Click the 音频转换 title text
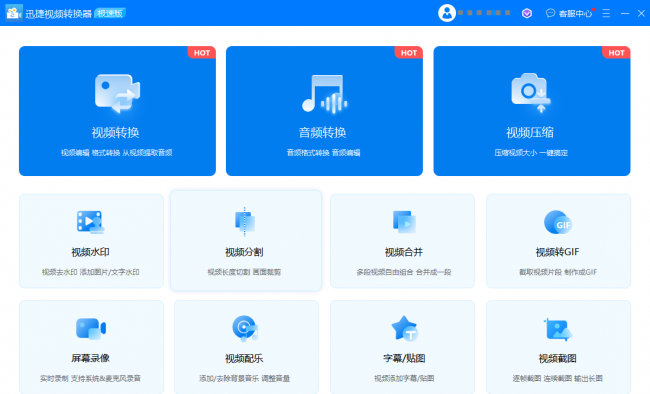650x394 pixels. (323, 132)
